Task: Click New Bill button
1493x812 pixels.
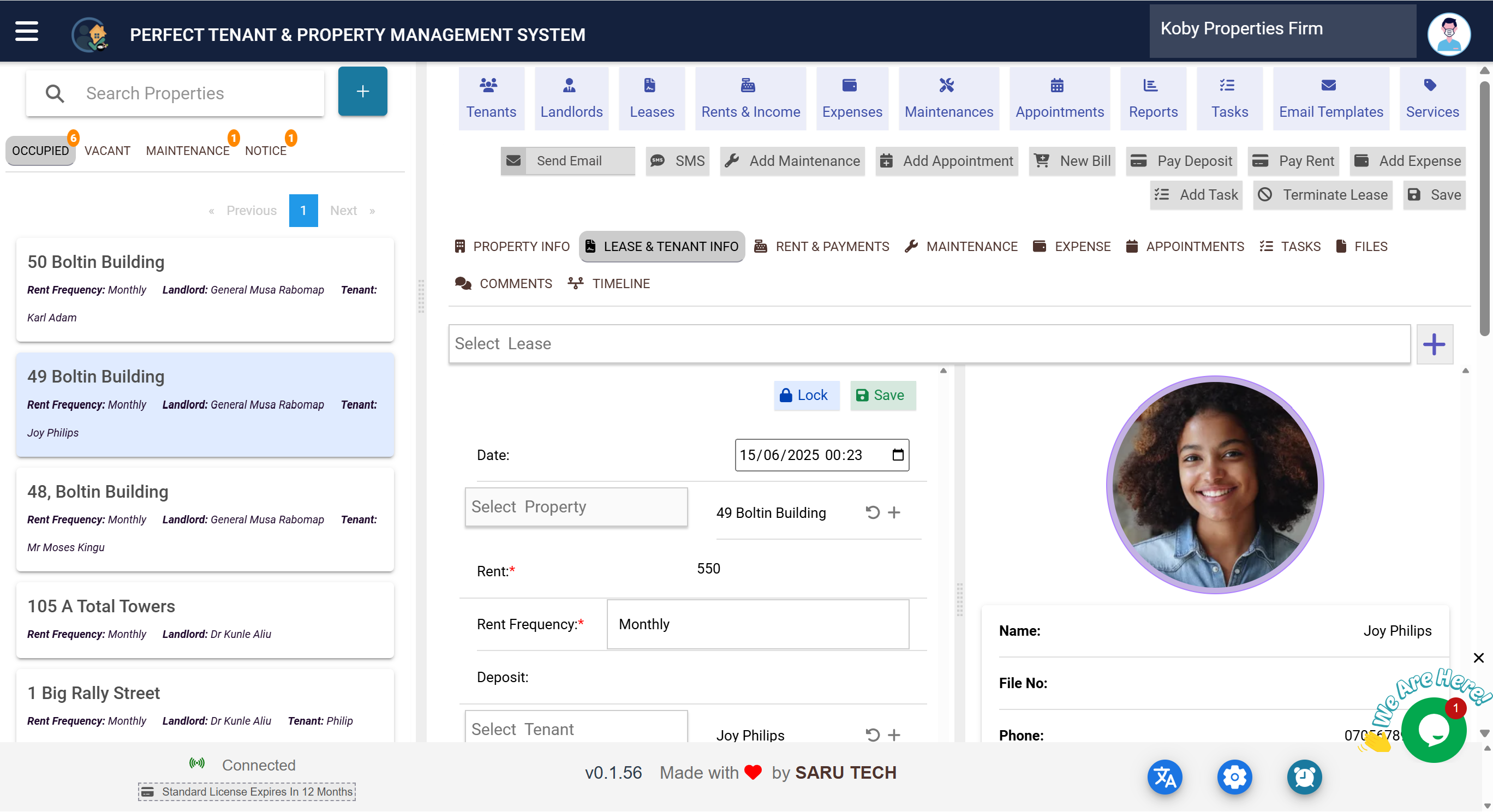Action: 1071,160
